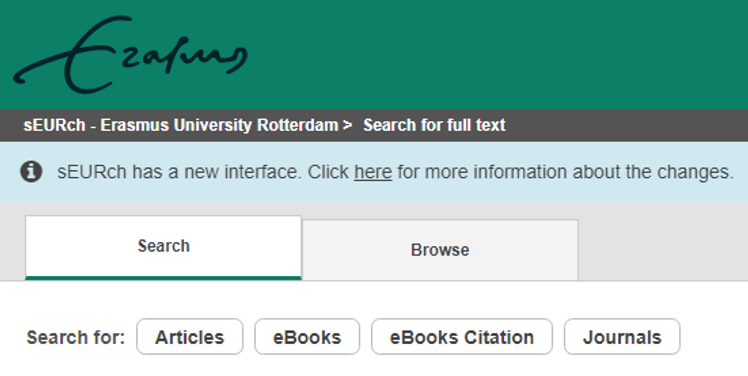Click white area right of Journals button
The image size is (748, 376).
coord(714,337)
